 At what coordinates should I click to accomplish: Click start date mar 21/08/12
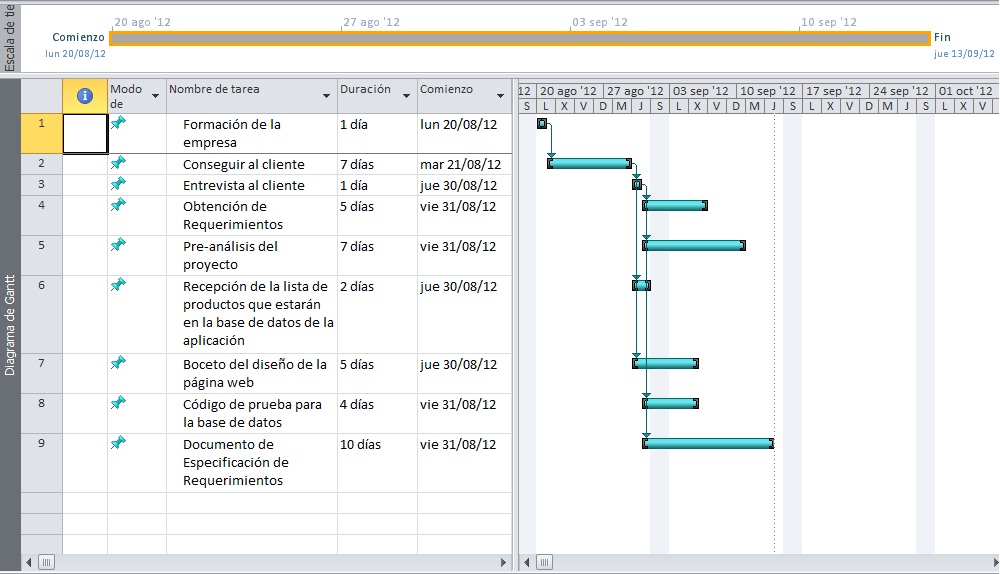point(460,165)
